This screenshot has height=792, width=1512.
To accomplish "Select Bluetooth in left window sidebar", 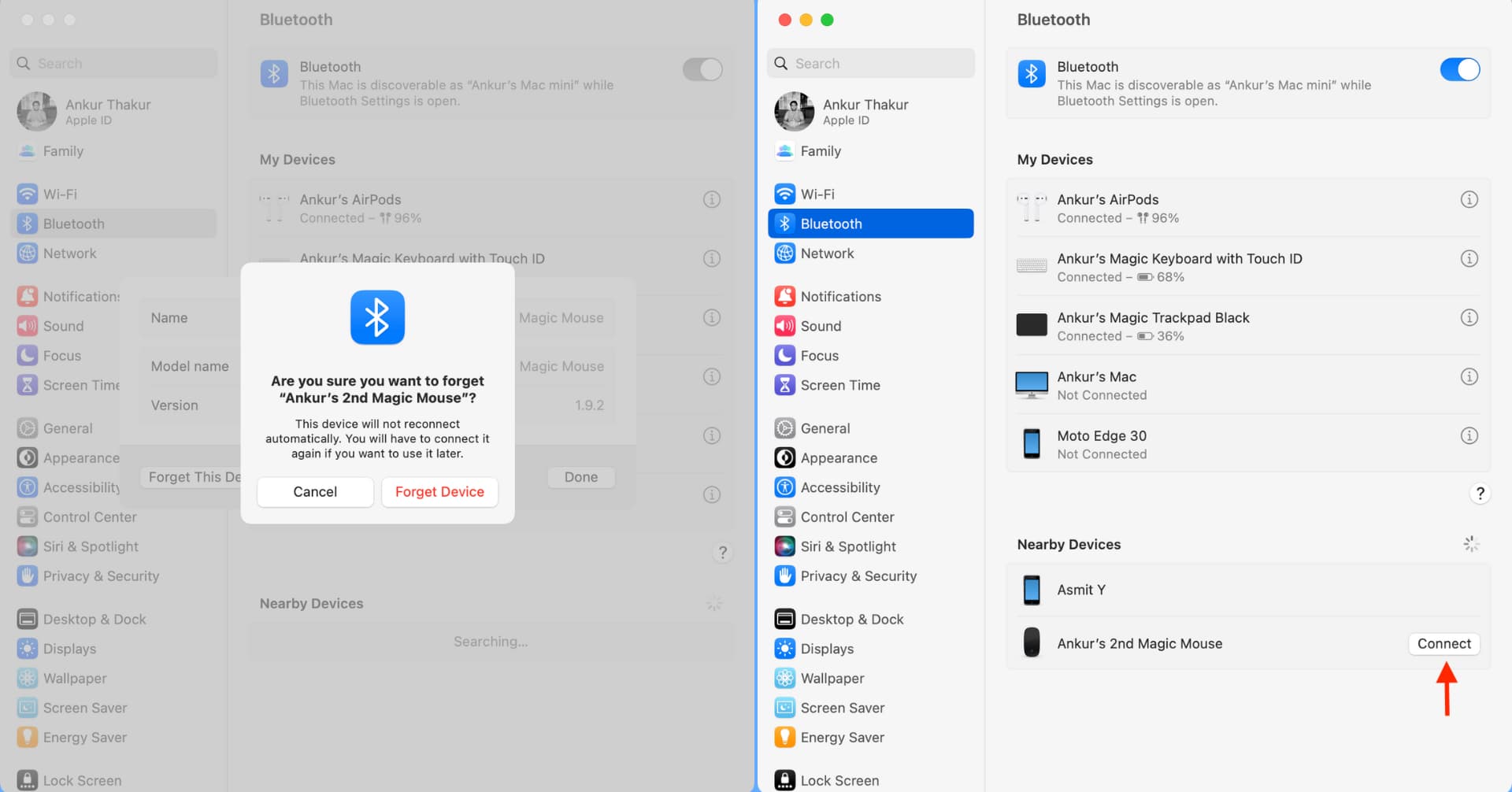I will (x=113, y=224).
